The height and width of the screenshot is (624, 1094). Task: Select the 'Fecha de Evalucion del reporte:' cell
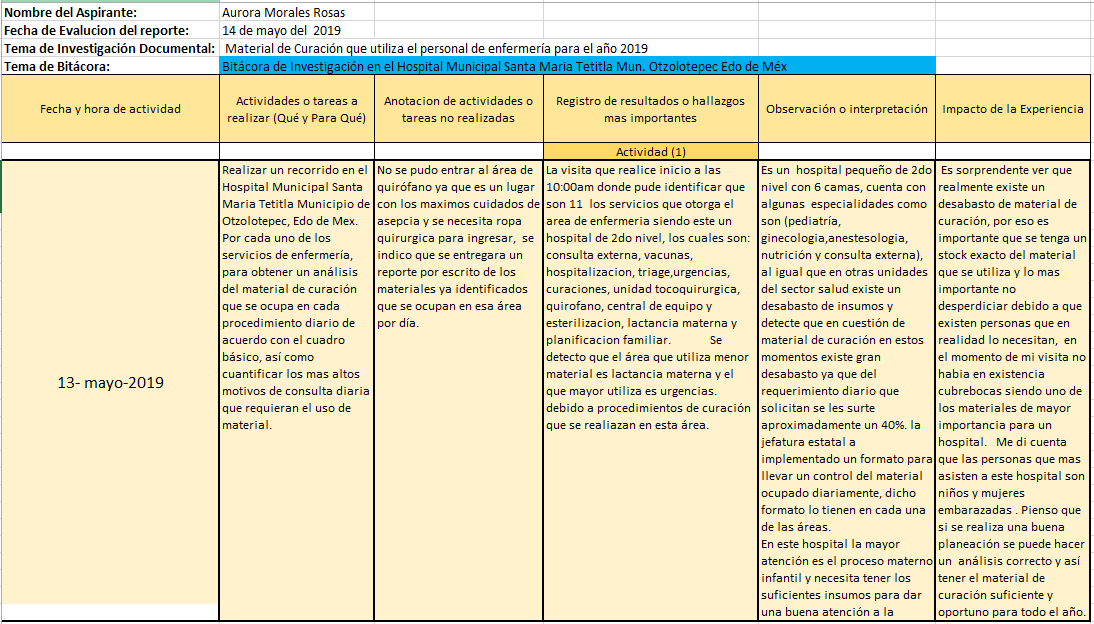(96, 30)
